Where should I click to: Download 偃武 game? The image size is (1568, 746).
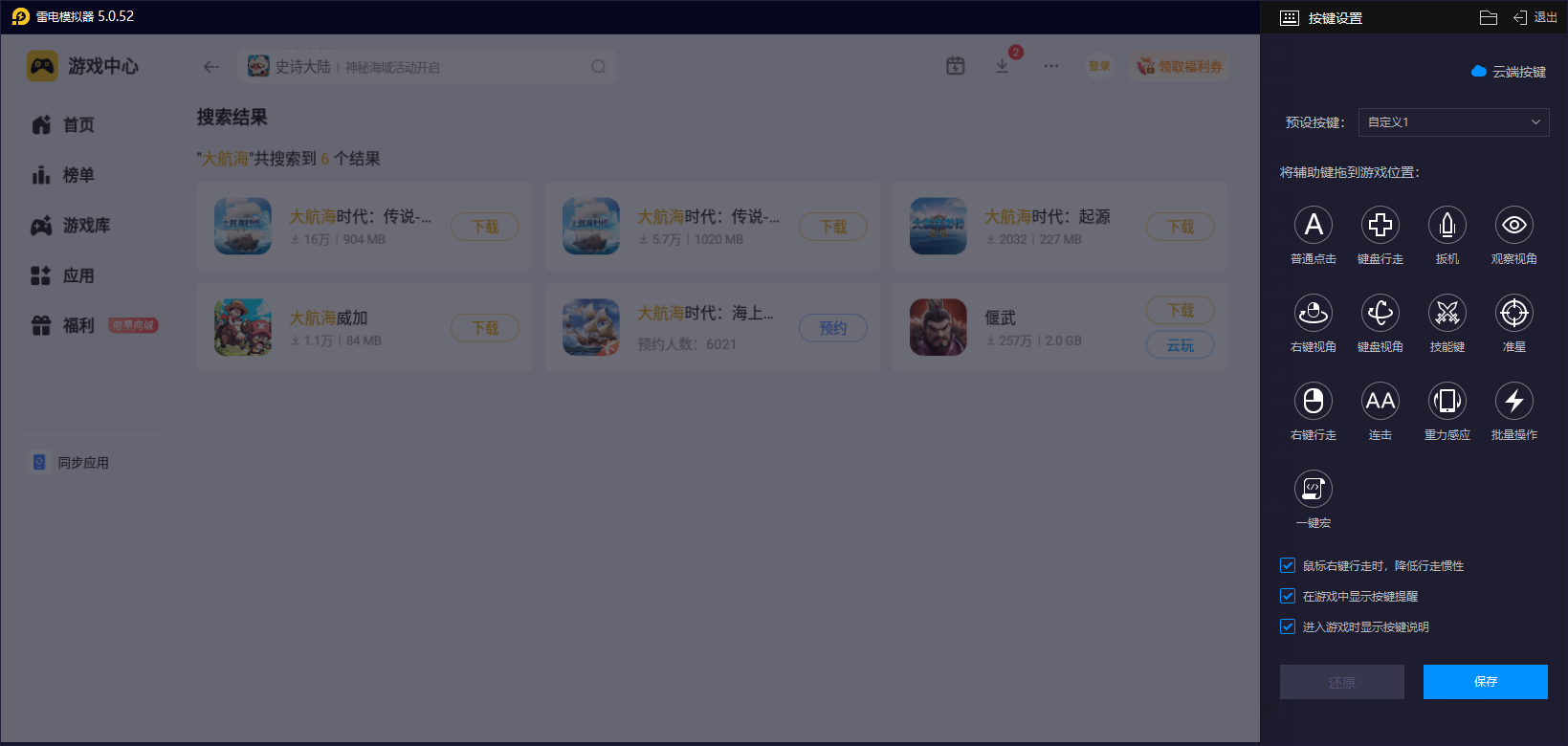coord(1181,311)
